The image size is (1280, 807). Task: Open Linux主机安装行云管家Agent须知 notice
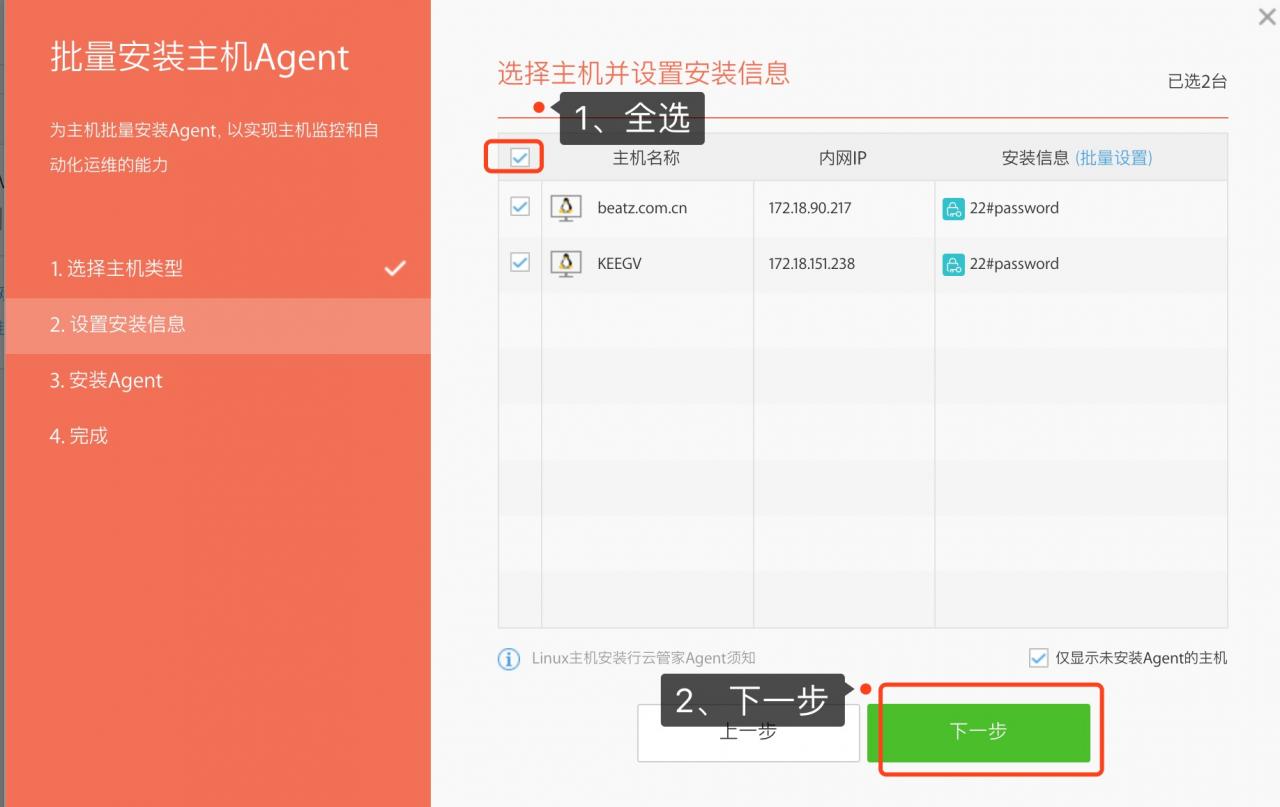click(643, 658)
